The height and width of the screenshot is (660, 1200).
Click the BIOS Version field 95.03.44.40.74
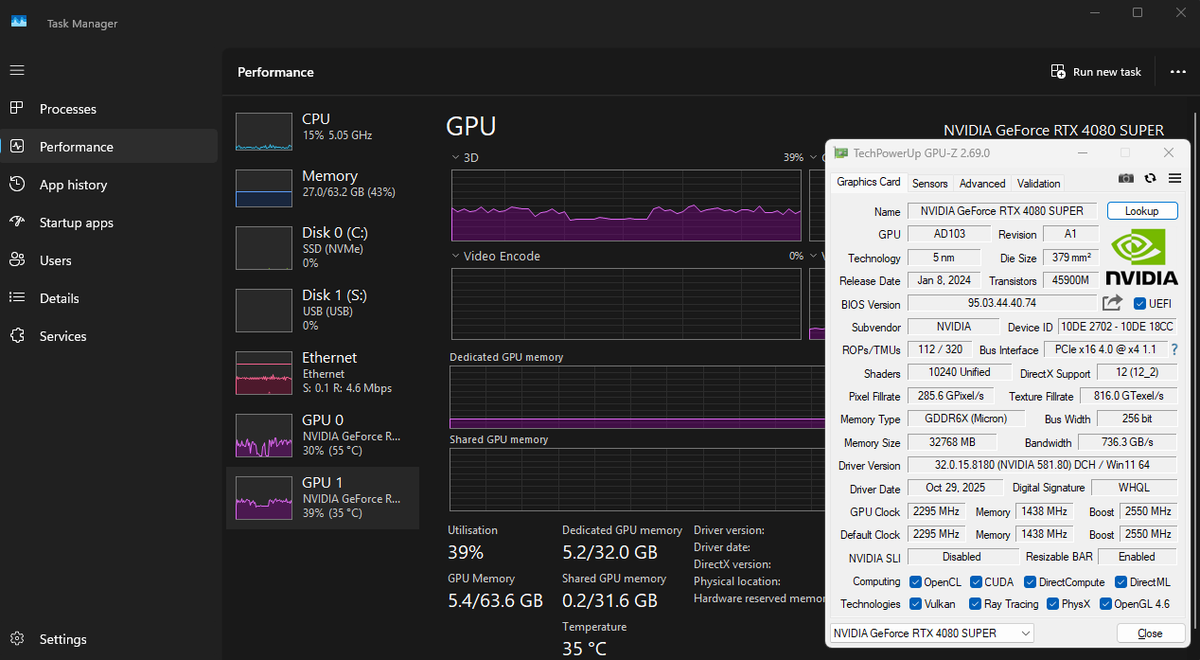1003,303
